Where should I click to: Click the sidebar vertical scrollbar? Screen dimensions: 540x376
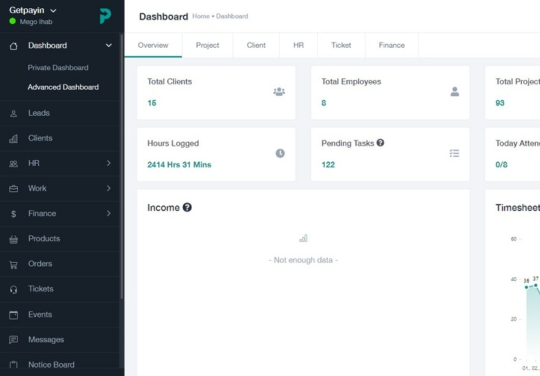(x=121, y=166)
